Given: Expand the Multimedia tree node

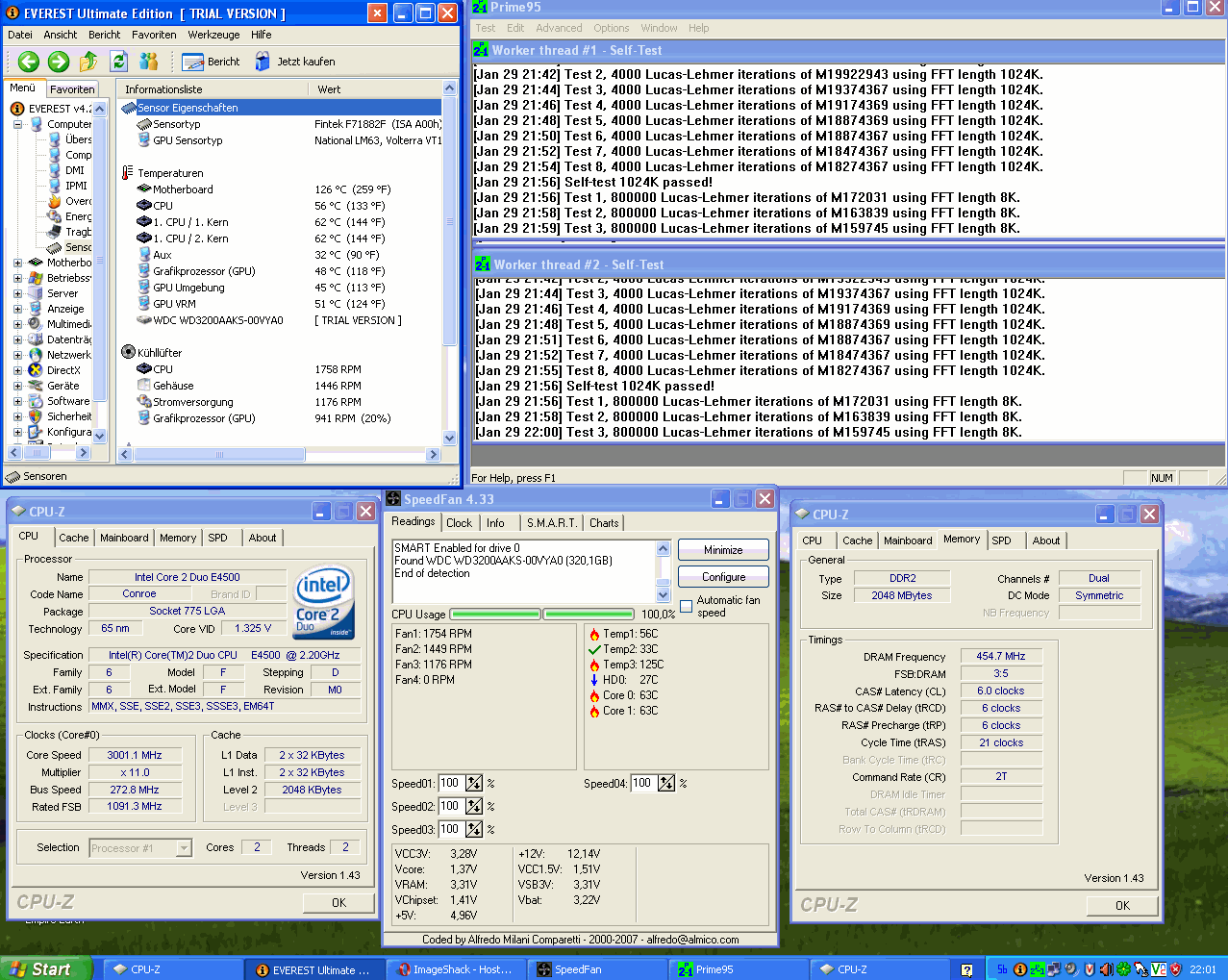Looking at the screenshot, I should 17,324.
